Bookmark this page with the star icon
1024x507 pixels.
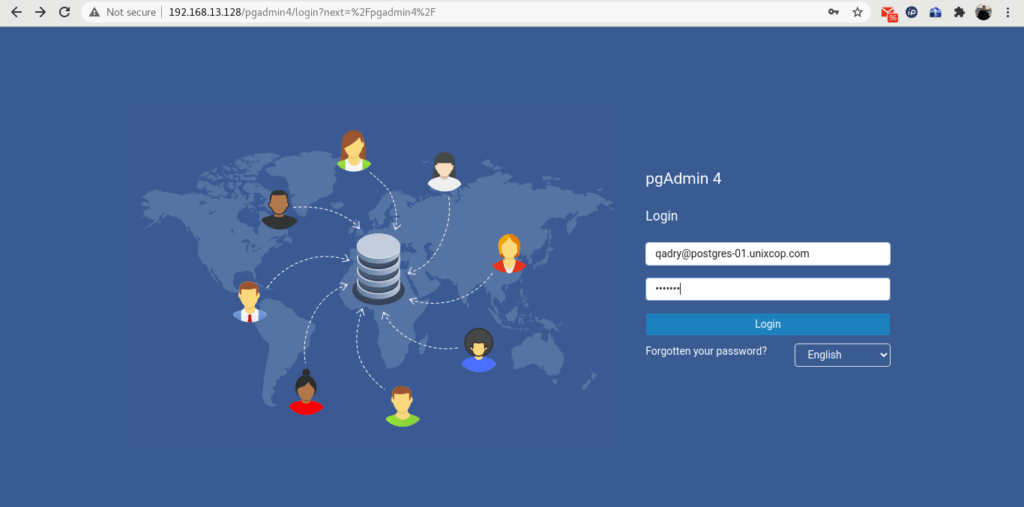coord(857,12)
